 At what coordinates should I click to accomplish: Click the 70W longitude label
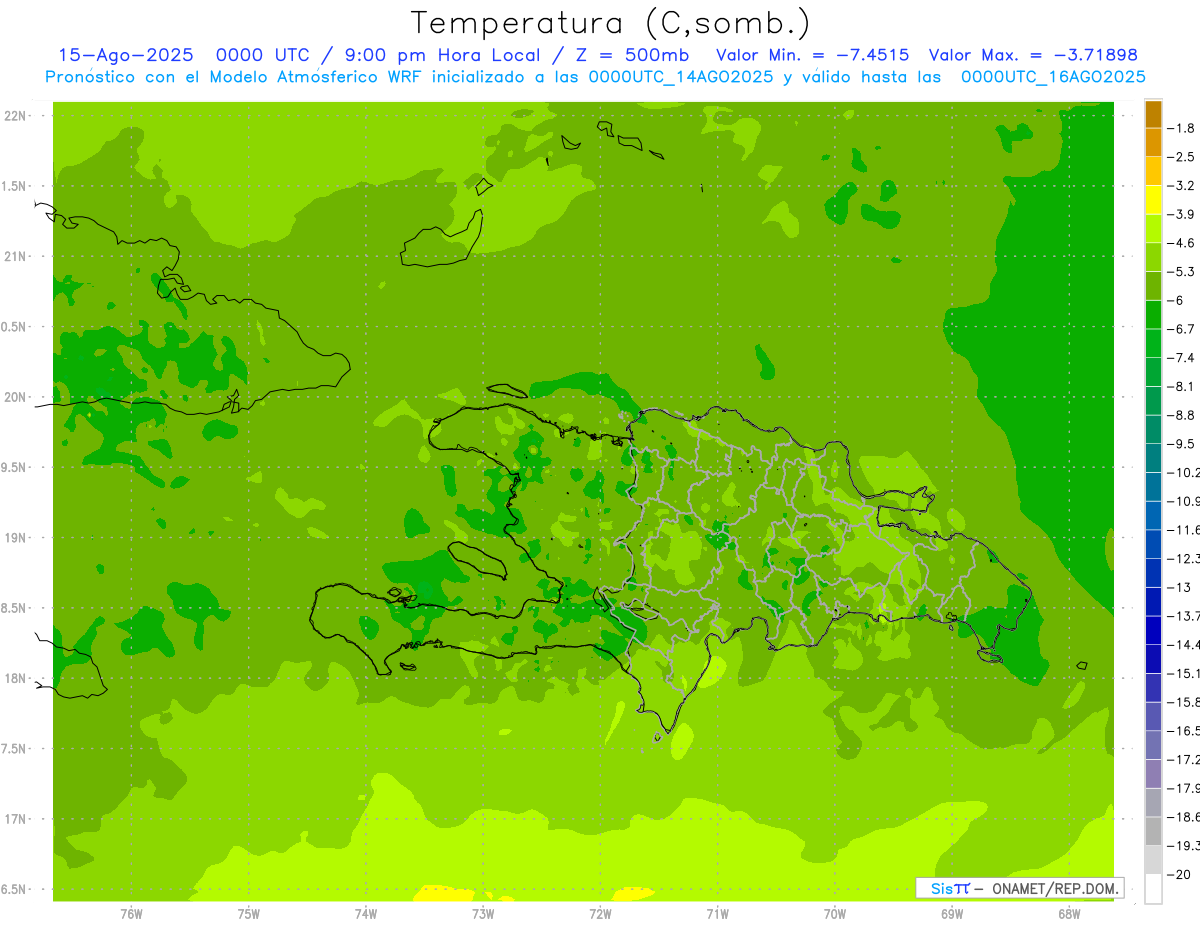click(835, 914)
